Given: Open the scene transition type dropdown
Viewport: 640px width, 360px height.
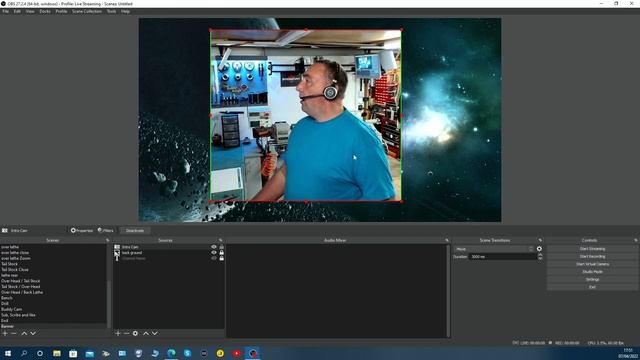Looking at the screenshot, I should click(x=494, y=249).
